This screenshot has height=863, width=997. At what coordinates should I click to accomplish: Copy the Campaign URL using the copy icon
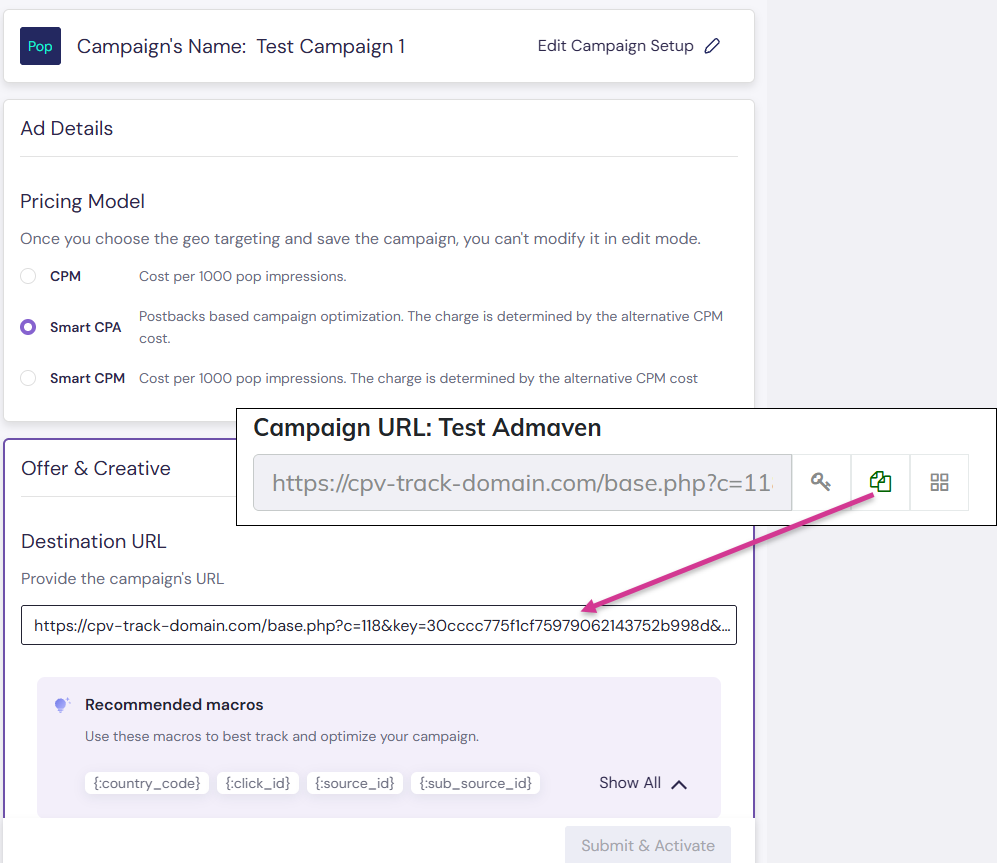[880, 481]
